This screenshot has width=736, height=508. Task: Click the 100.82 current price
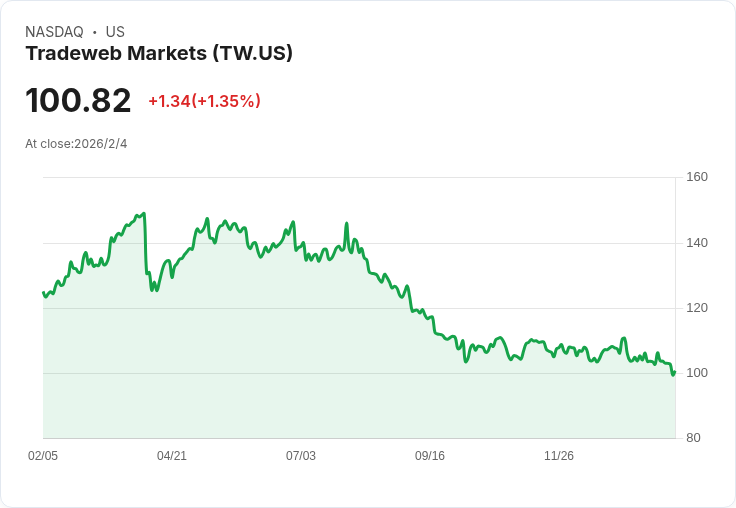coord(78,101)
